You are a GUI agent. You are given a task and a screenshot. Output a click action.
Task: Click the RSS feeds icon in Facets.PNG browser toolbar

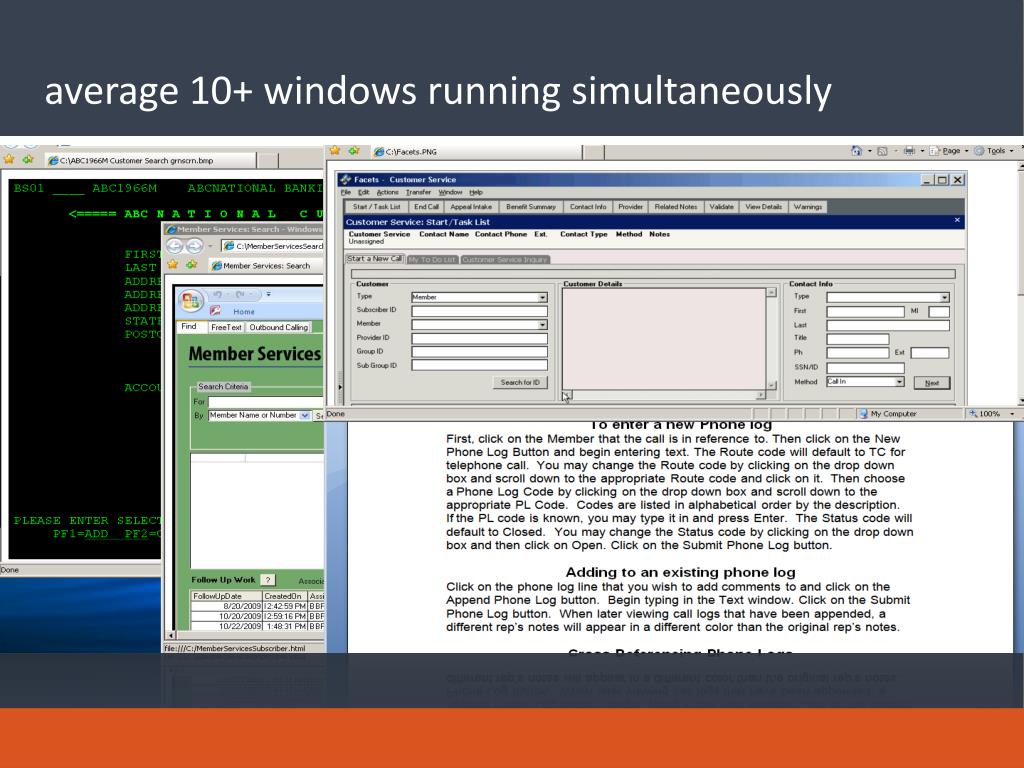click(882, 151)
